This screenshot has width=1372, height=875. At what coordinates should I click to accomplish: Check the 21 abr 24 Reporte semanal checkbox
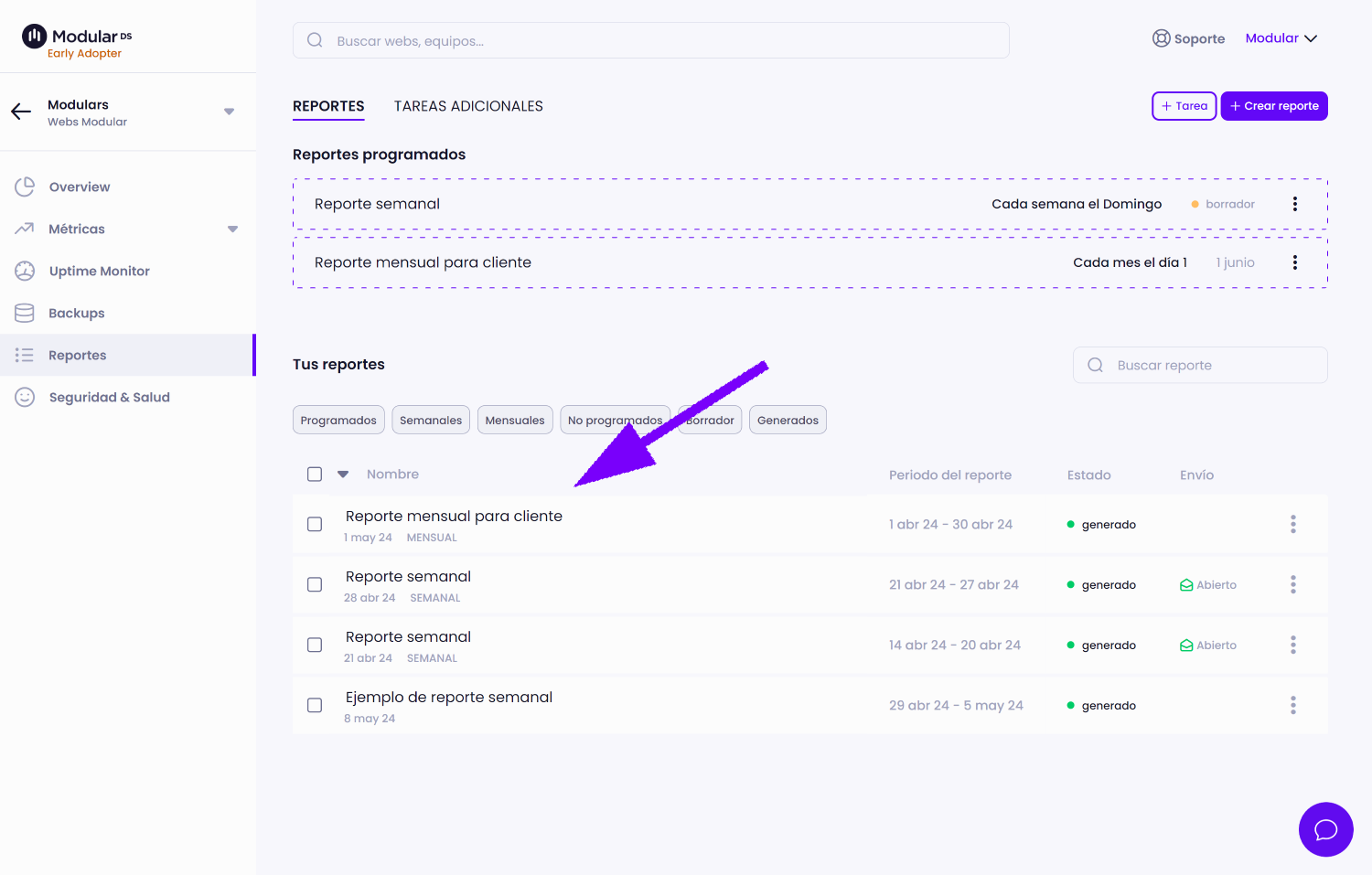pos(315,645)
